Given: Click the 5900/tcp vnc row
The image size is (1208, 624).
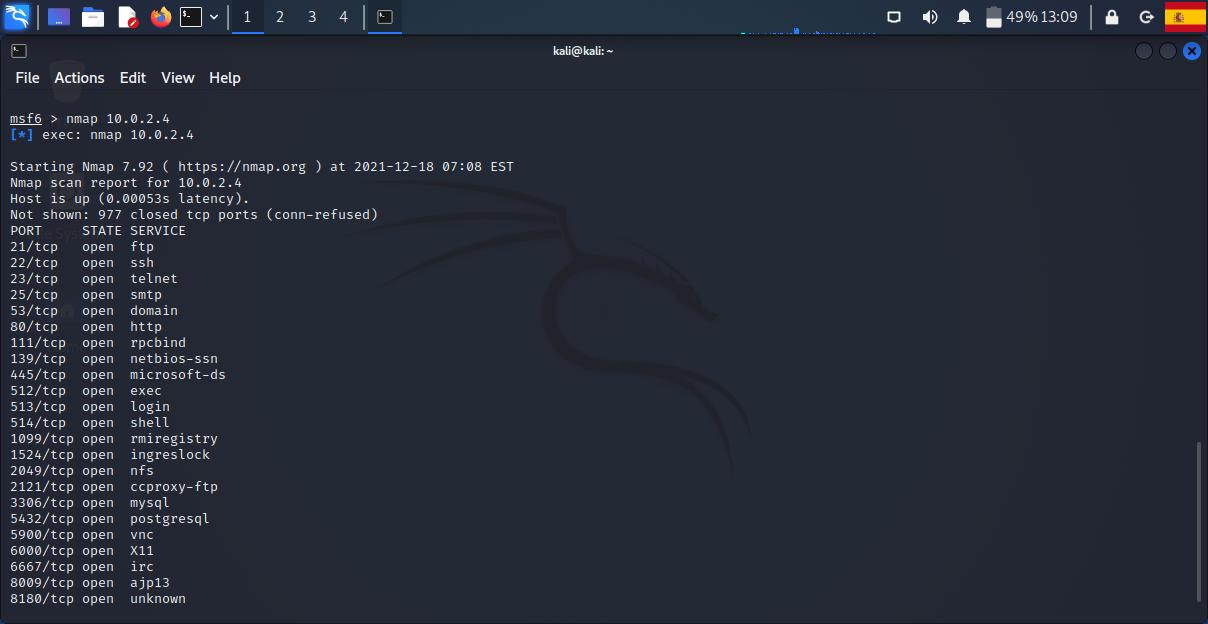Looking at the screenshot, I should pos(82,535).
